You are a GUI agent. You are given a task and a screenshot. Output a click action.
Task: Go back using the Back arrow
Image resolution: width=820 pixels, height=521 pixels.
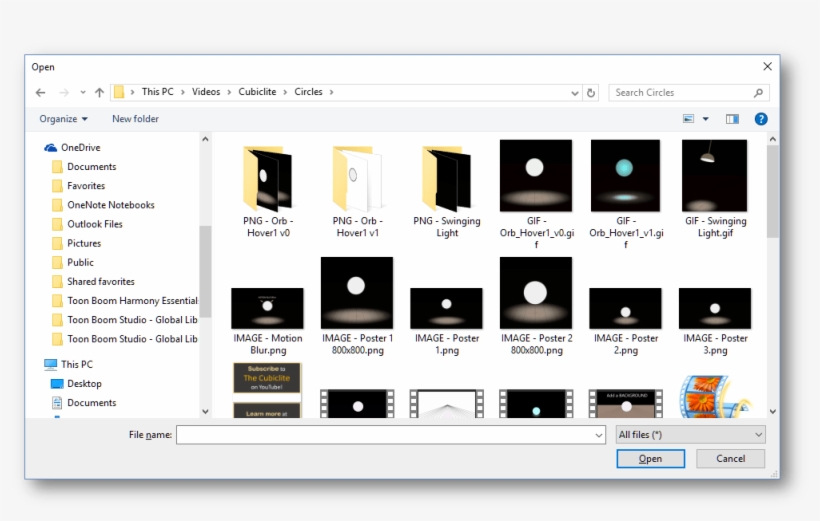click(40, 93)
